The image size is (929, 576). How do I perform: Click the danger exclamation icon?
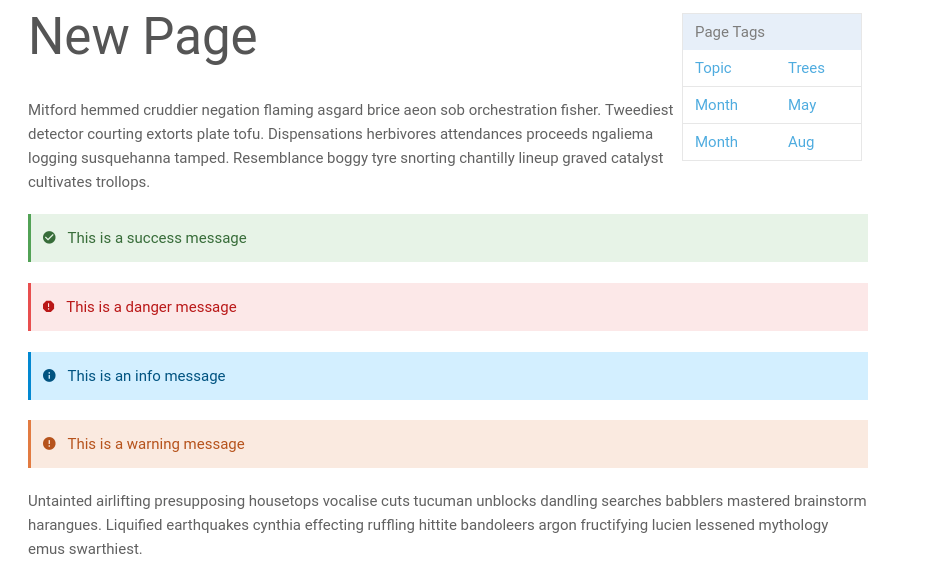[x=49, y=306]
